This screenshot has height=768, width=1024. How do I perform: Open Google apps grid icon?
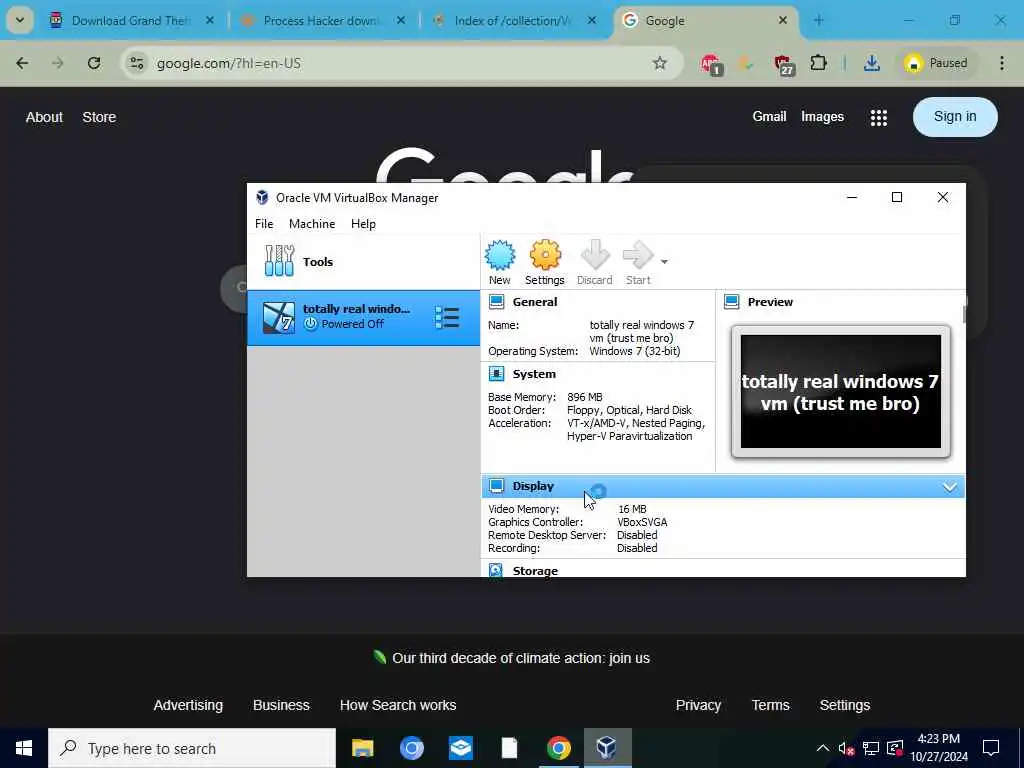click(x=878, y=118)
